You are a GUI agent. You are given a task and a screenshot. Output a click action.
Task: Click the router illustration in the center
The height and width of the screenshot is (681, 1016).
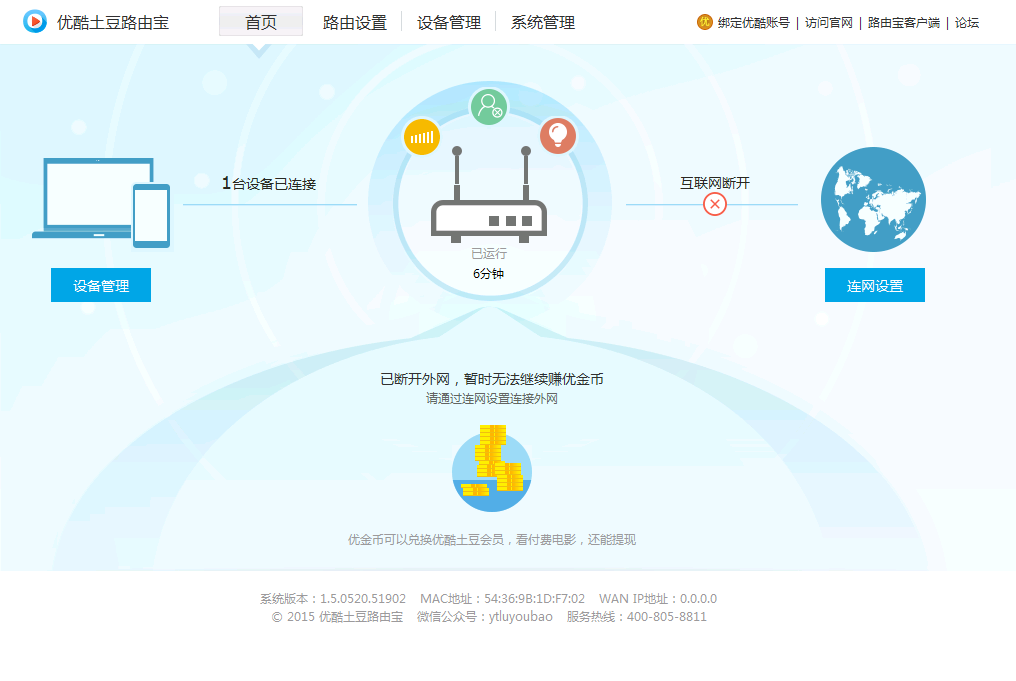[x=489, y=195]
